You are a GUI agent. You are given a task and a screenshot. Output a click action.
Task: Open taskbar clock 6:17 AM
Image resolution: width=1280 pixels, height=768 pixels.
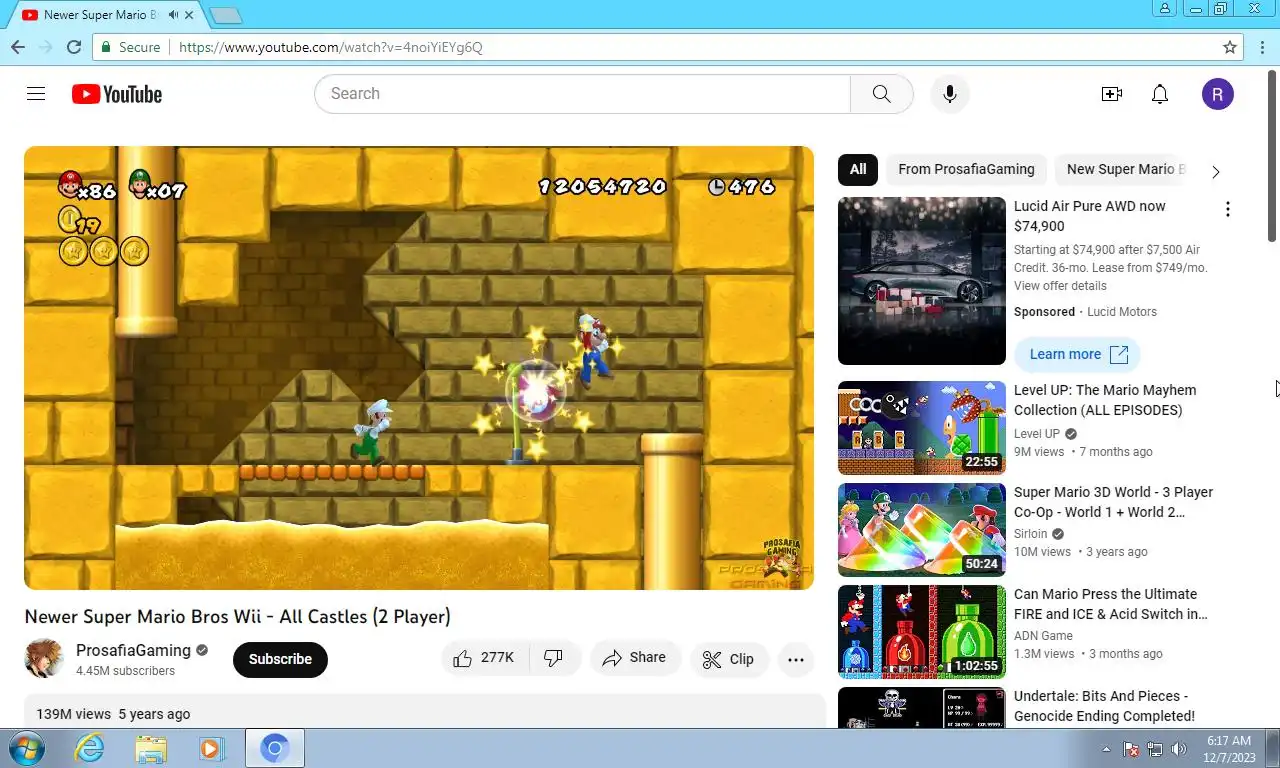tap(1229, 749)
